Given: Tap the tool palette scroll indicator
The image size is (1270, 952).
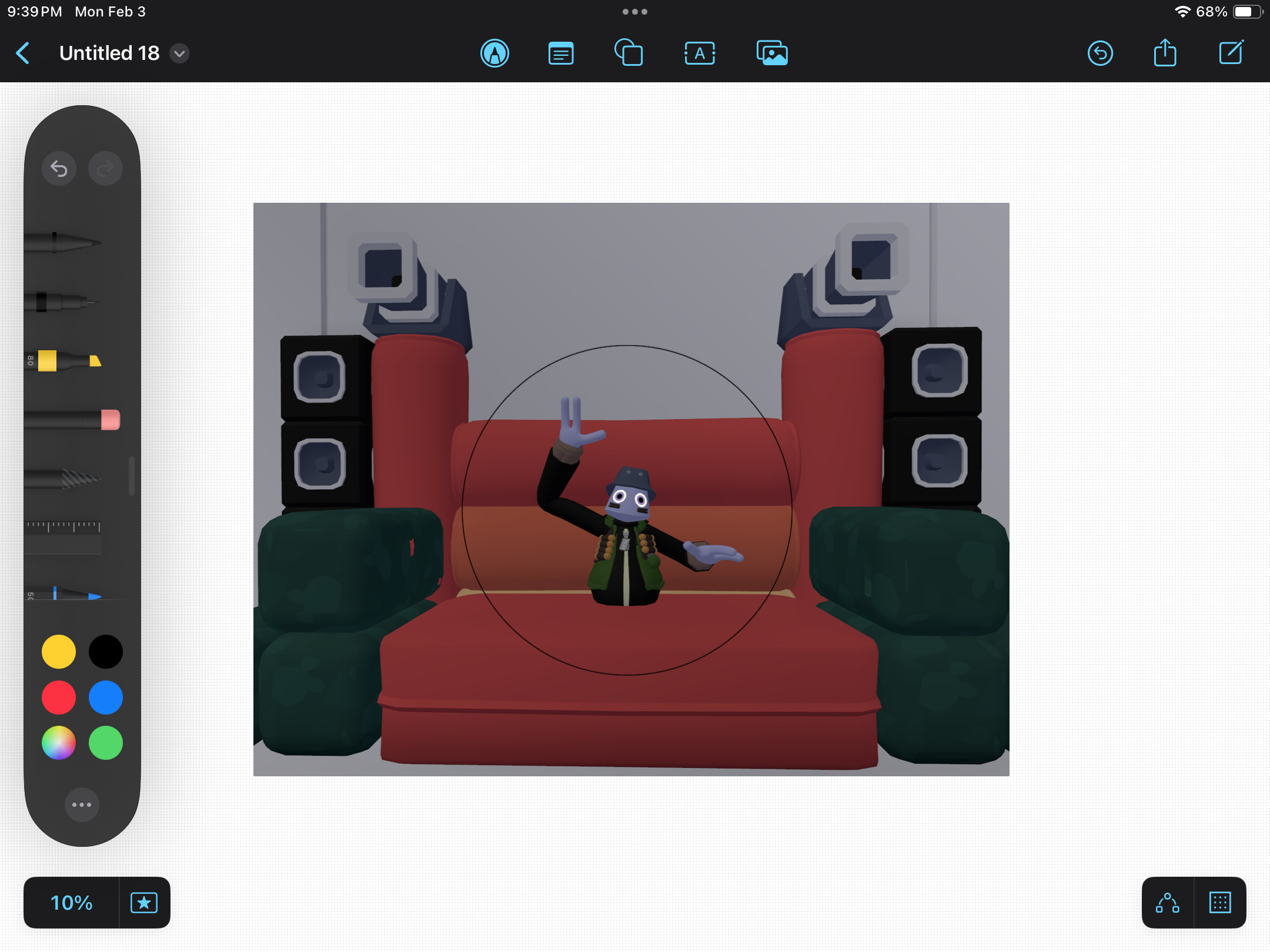Looking at the screenshot, I should 132,476.
